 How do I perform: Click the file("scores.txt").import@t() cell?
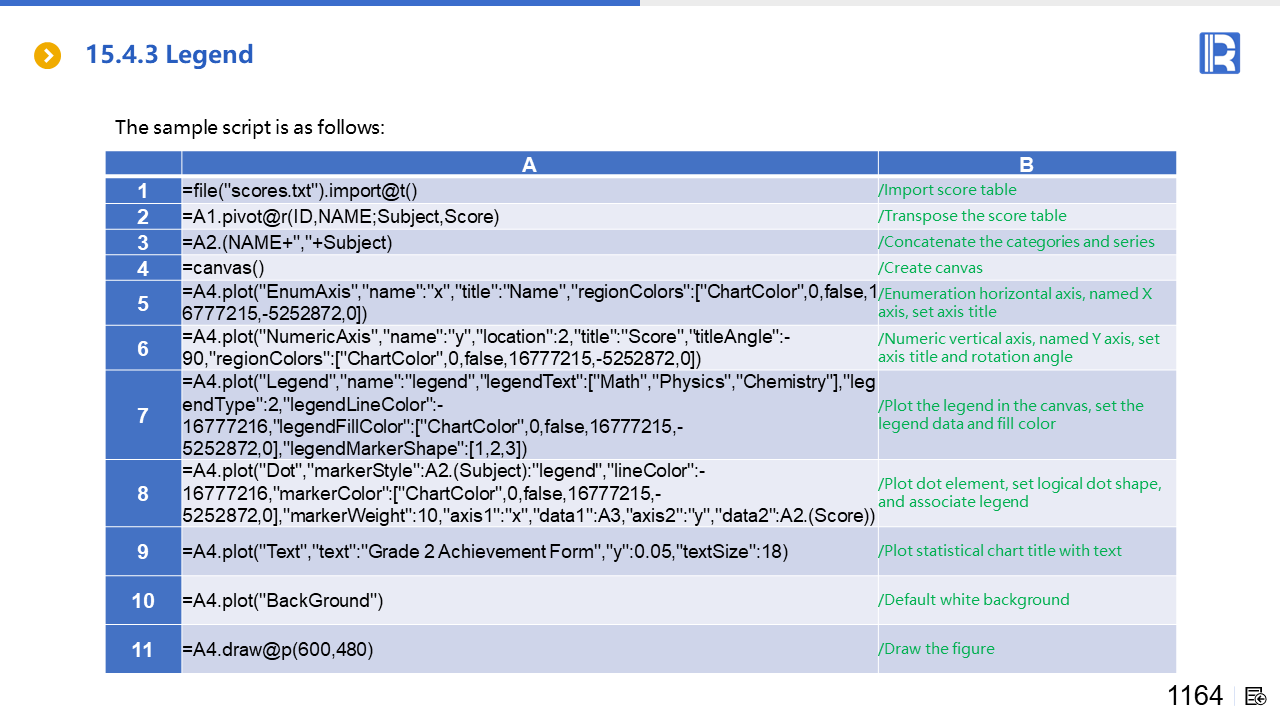point(300,190)
